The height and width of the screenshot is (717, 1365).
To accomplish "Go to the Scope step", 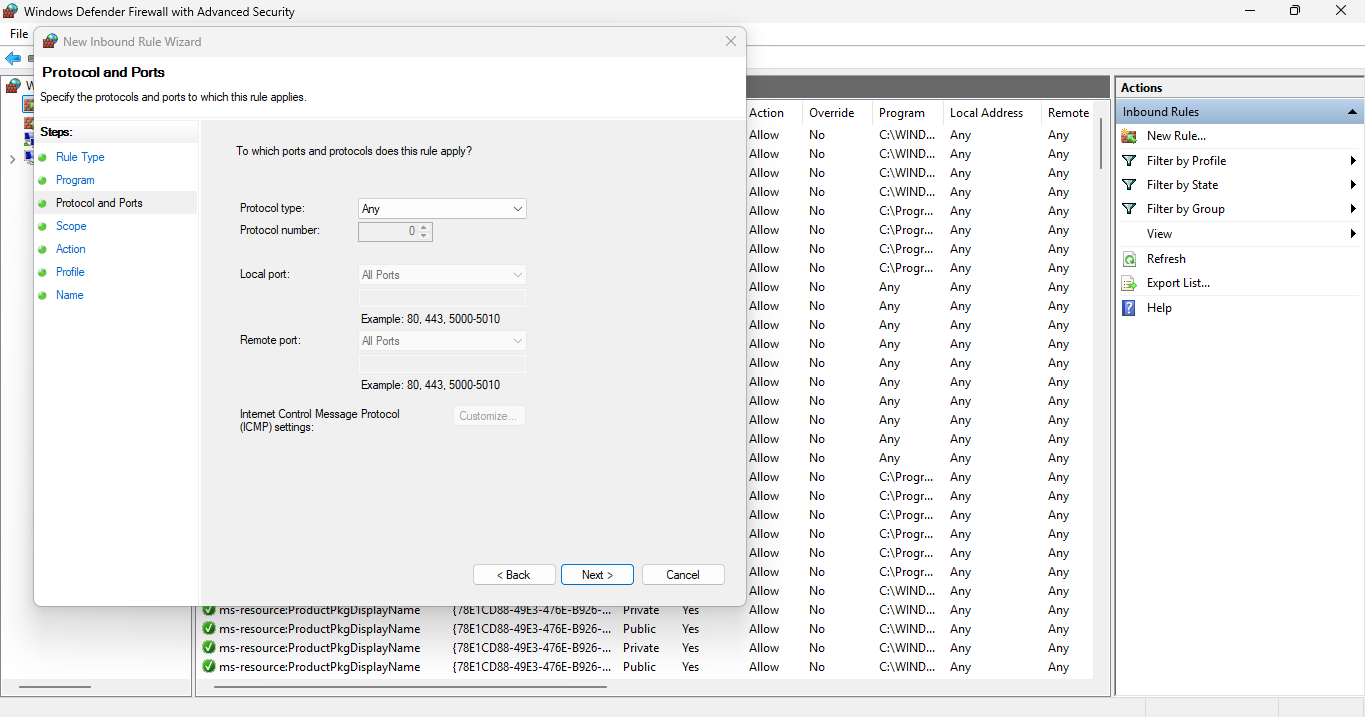I will tap(71, 226).
